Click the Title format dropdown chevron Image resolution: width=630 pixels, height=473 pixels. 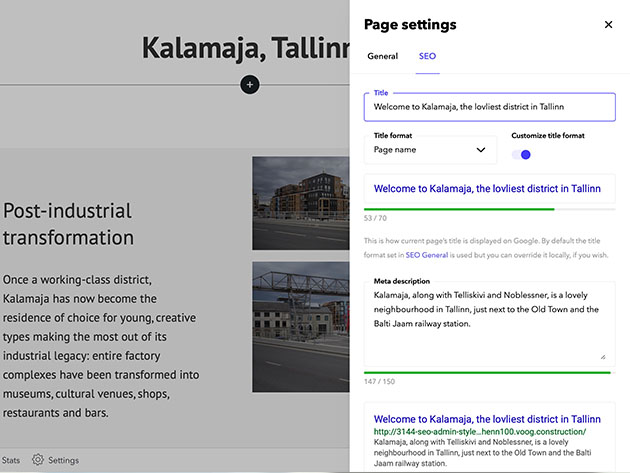point(481,150)
